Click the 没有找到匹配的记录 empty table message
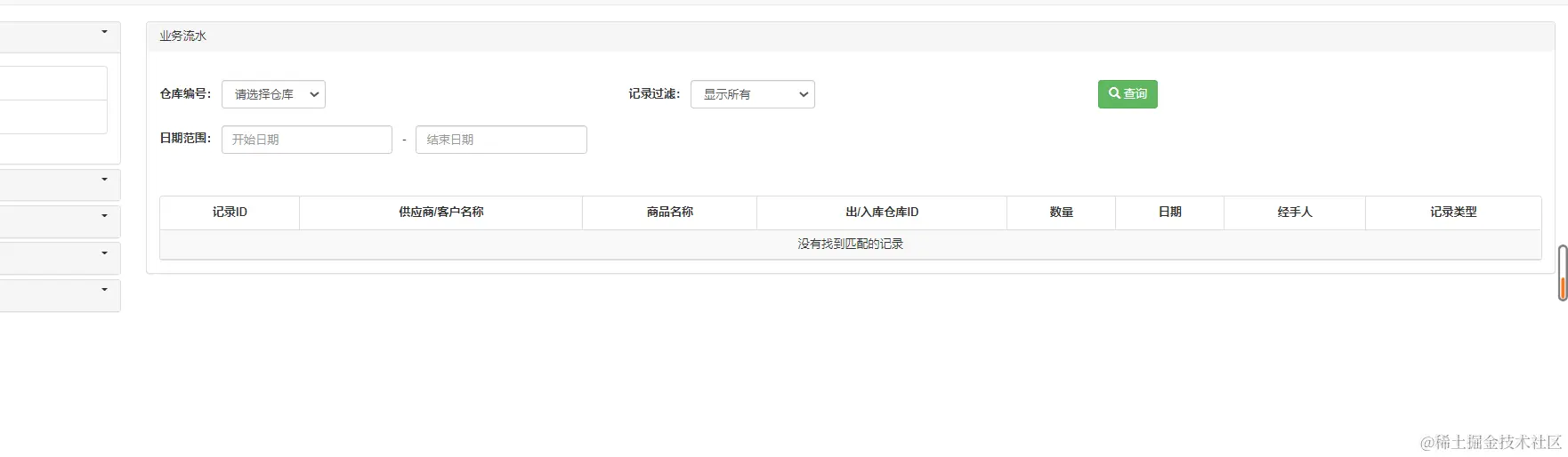The image size is (1568, 457). (851, 245)
